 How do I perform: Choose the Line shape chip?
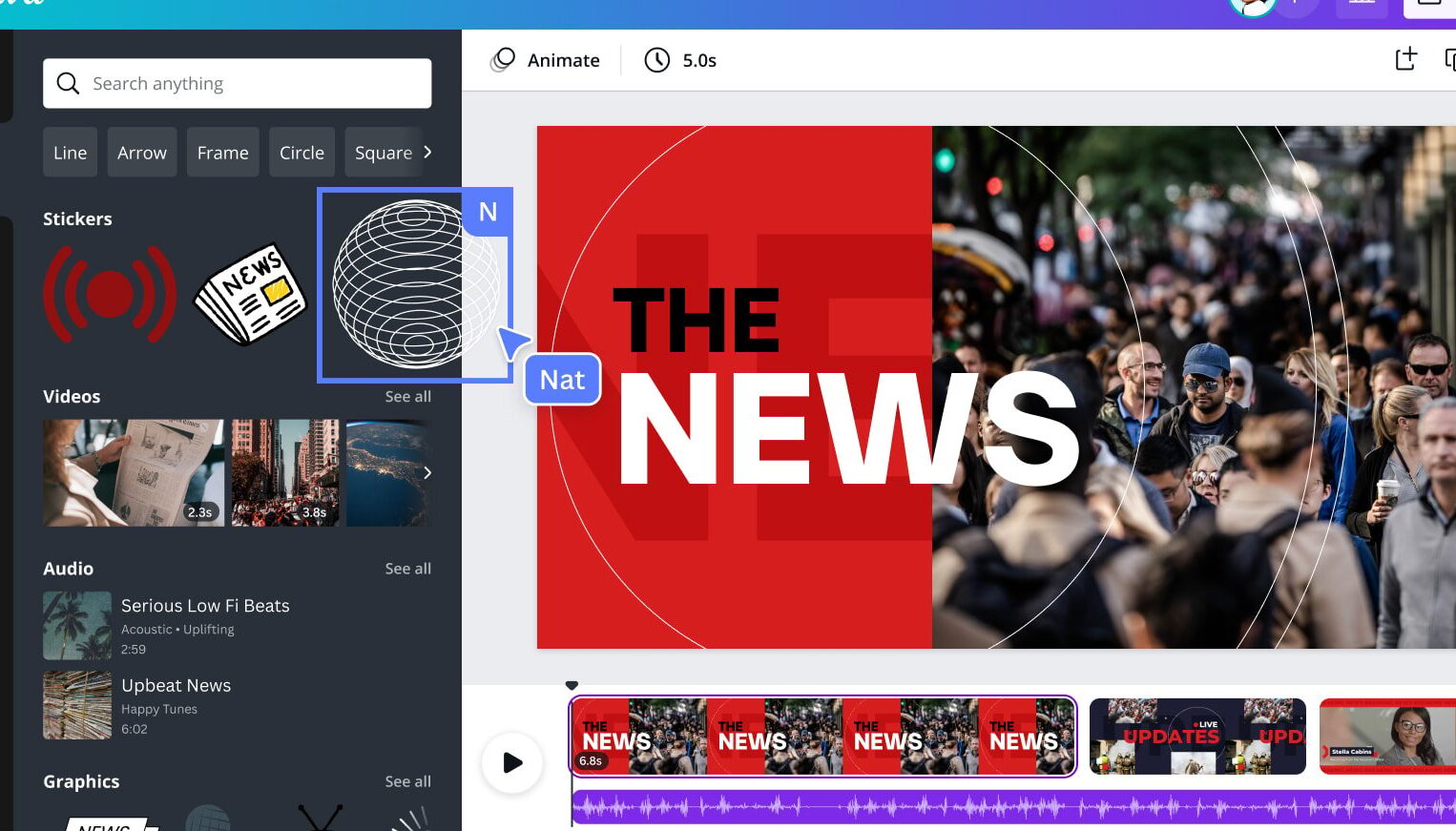[x=70, y=153]
